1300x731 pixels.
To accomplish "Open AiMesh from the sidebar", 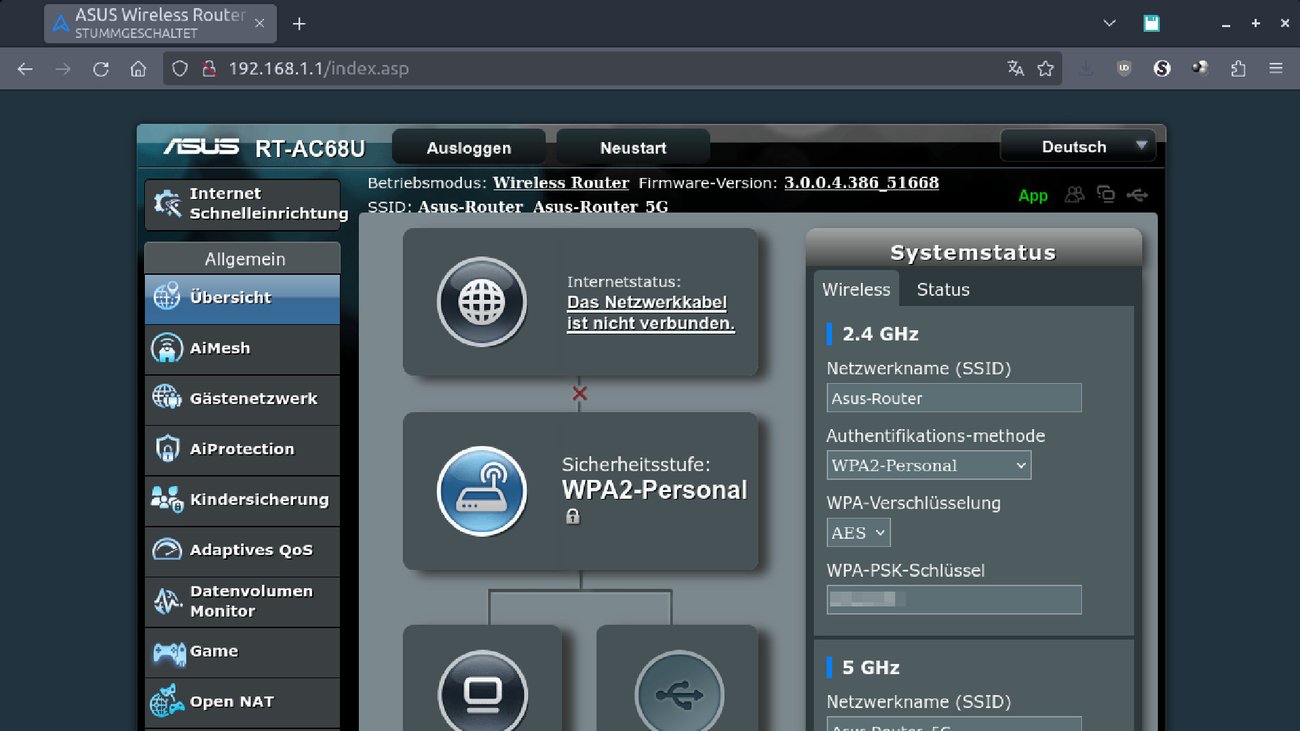I will pos(166,348).
